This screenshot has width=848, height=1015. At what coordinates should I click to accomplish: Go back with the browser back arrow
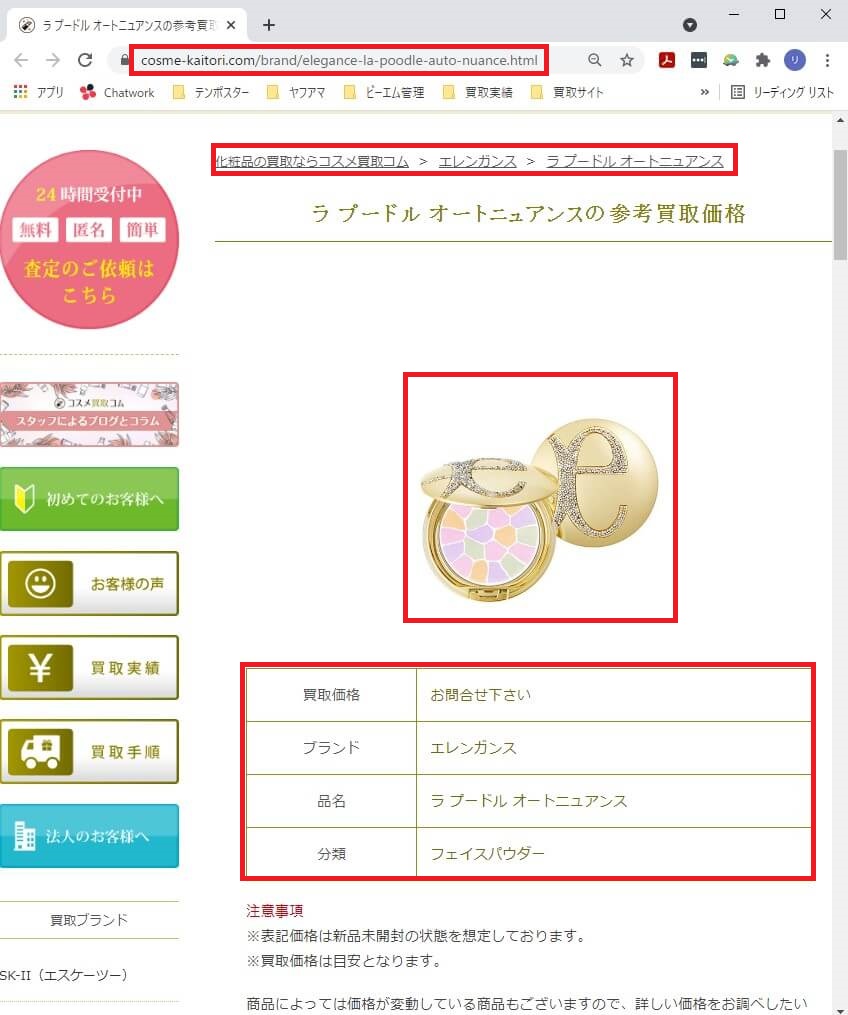pyautogui.click(x=21, y=60)
